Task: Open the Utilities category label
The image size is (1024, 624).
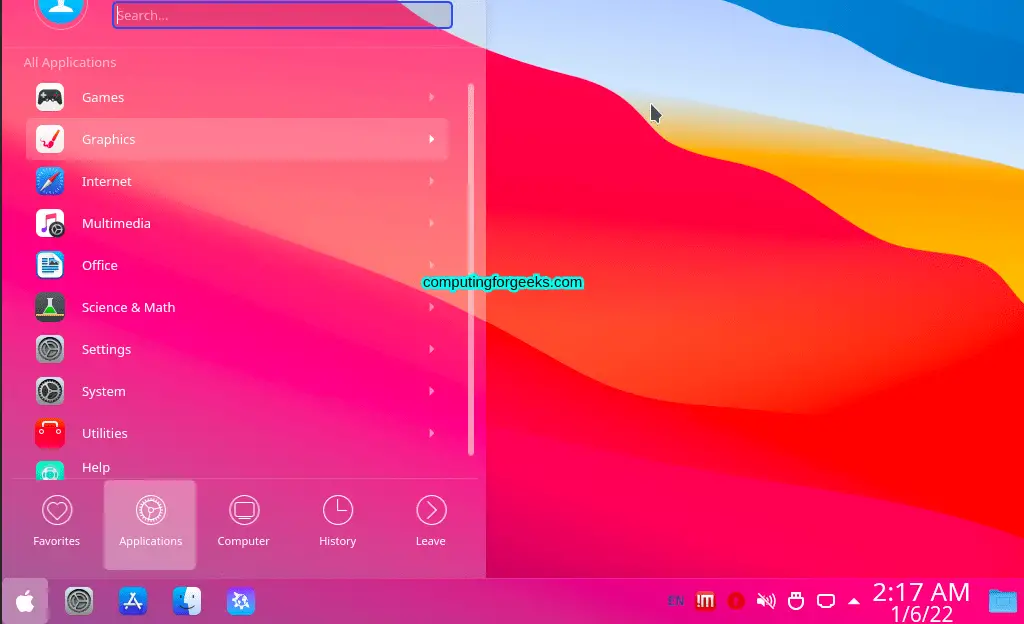Action: (x=104, y=433)
